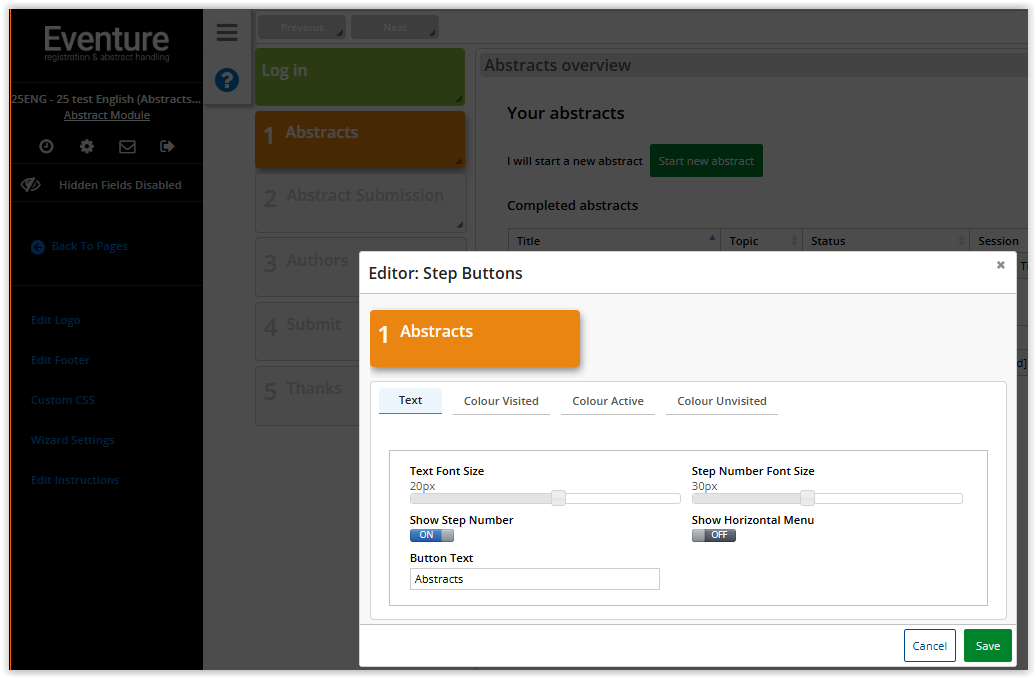
Task: Click the Back To Pages arrow icon
Action: pyautogui.click(x=38, y=247)
